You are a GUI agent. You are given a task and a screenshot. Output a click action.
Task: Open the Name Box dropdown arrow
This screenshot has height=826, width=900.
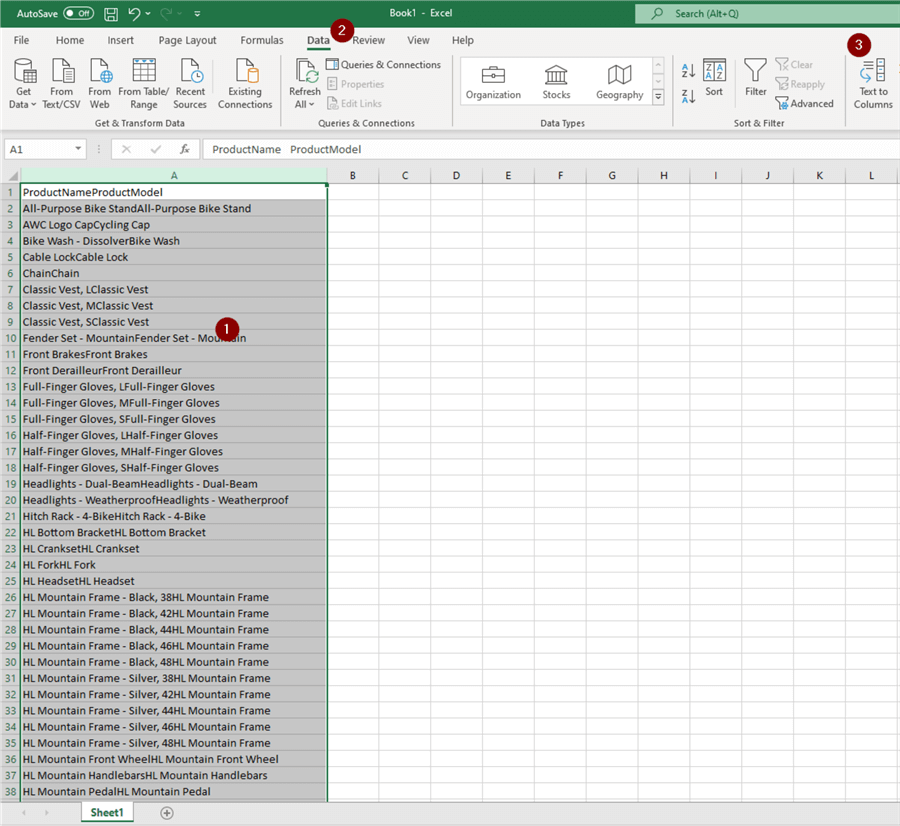[78, 149]
